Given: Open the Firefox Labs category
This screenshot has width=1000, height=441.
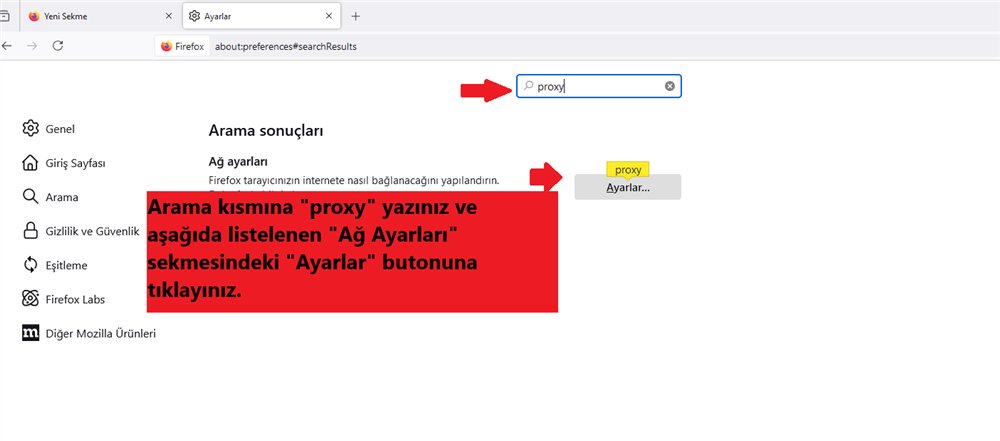Looking at the screenshot, I should [x=64, y=299].
